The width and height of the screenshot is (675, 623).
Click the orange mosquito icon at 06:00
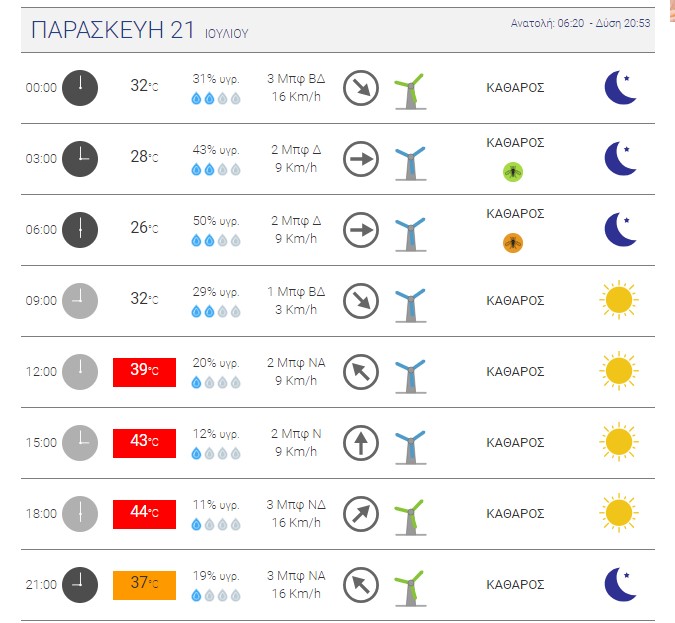click(x=513, y=243)
